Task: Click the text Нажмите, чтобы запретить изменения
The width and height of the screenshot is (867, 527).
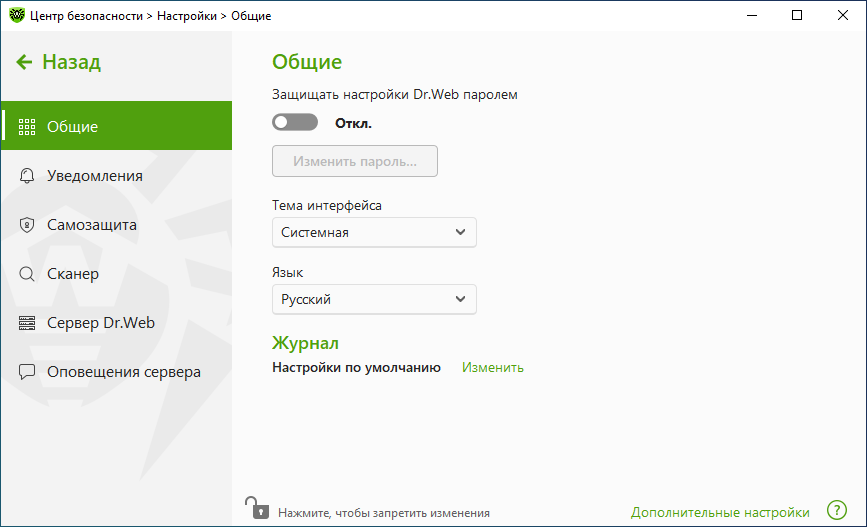Action: (384, 513)
